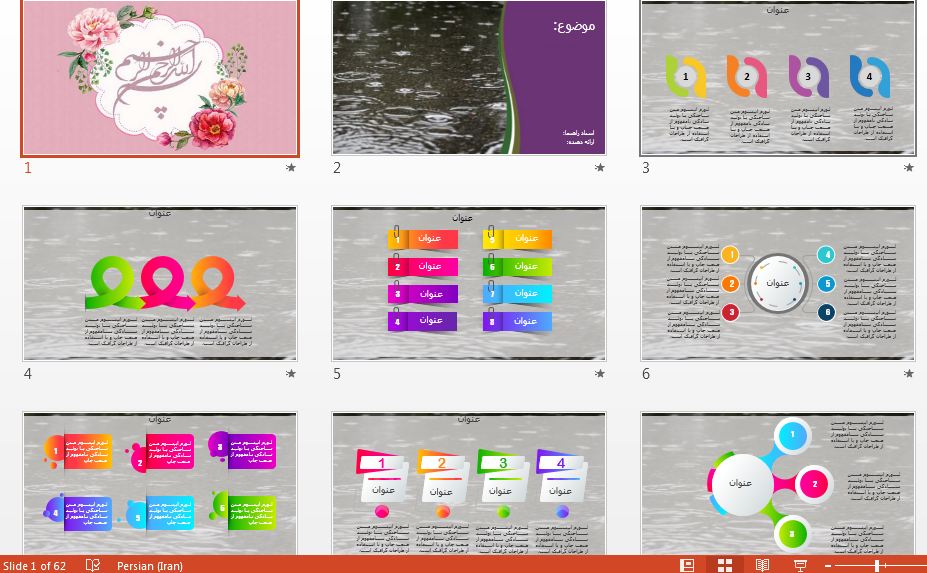Start Slide Show from status bar icon

(800, 565)
